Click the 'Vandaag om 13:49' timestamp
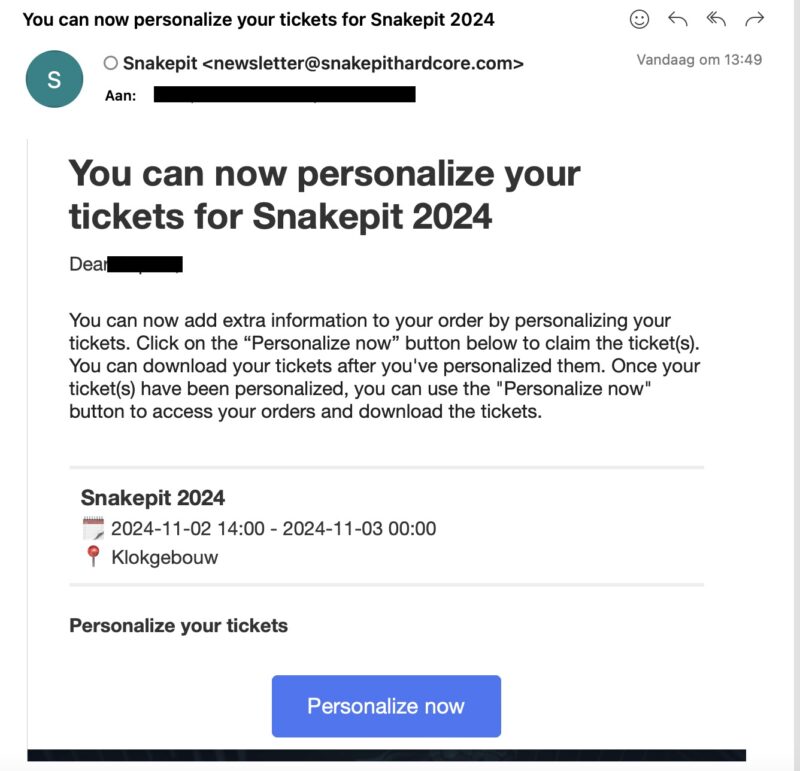The width and height of the screenshot is (800, 771). tap(699, 60)
